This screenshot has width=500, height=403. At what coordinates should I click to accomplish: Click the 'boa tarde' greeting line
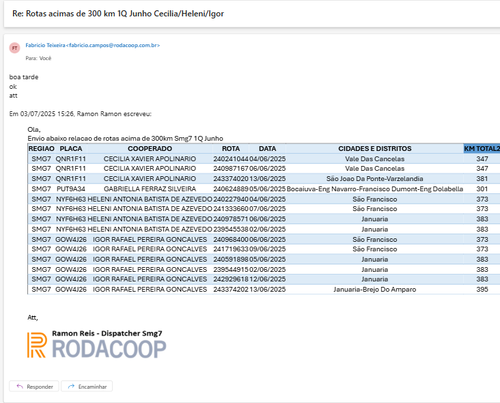click(x=24, y=77)
